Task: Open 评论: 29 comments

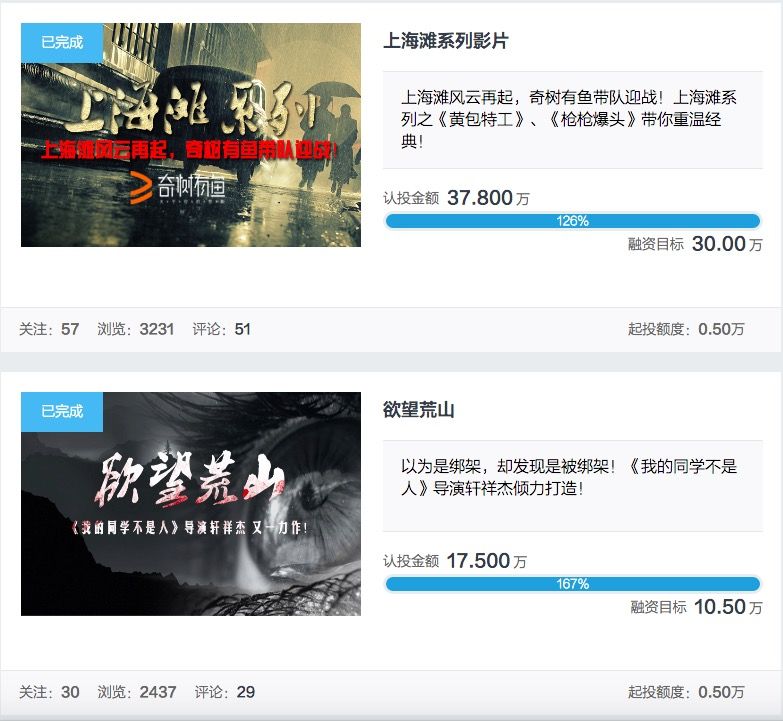Action: pos(225,692)
